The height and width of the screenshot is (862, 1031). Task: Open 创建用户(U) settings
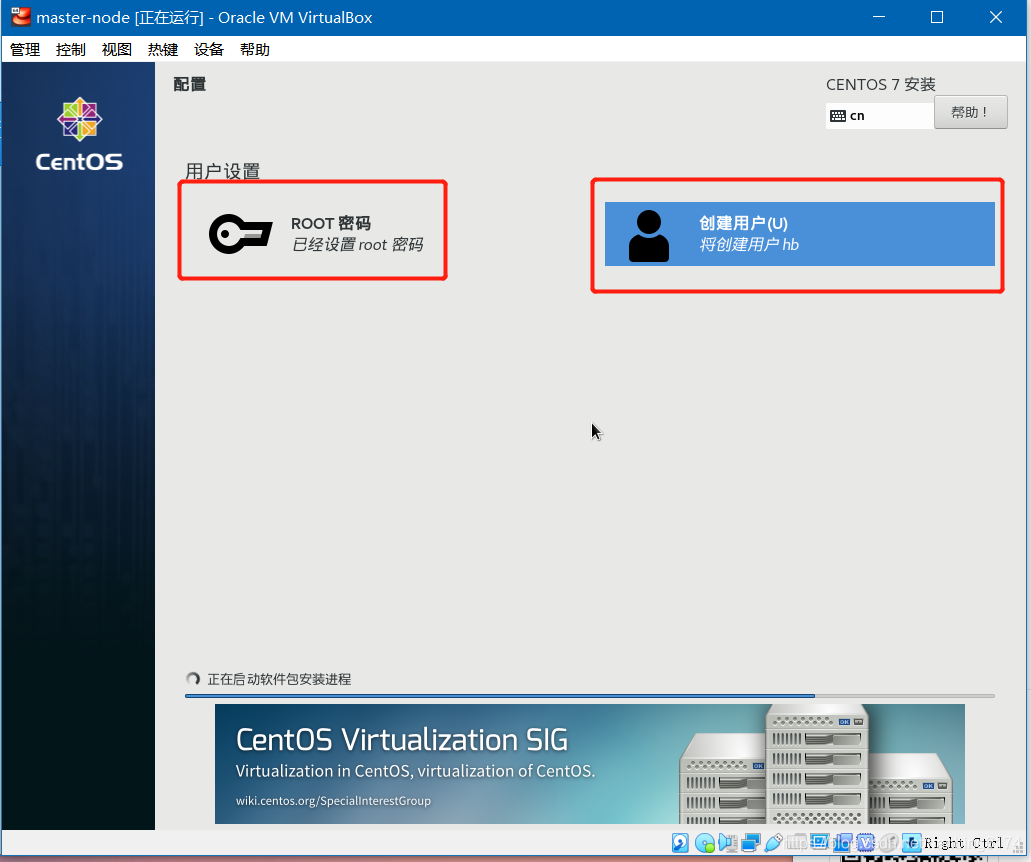(x=800, y=234)
